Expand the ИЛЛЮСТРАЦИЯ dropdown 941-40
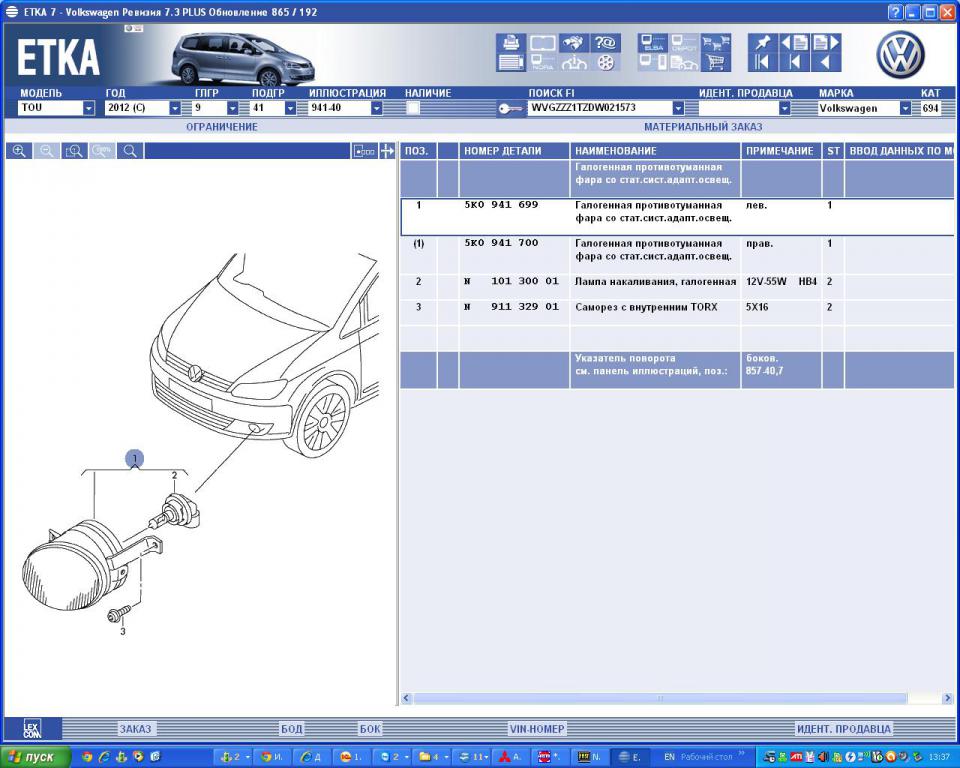The image size is (960, 768). pos(377,108)
